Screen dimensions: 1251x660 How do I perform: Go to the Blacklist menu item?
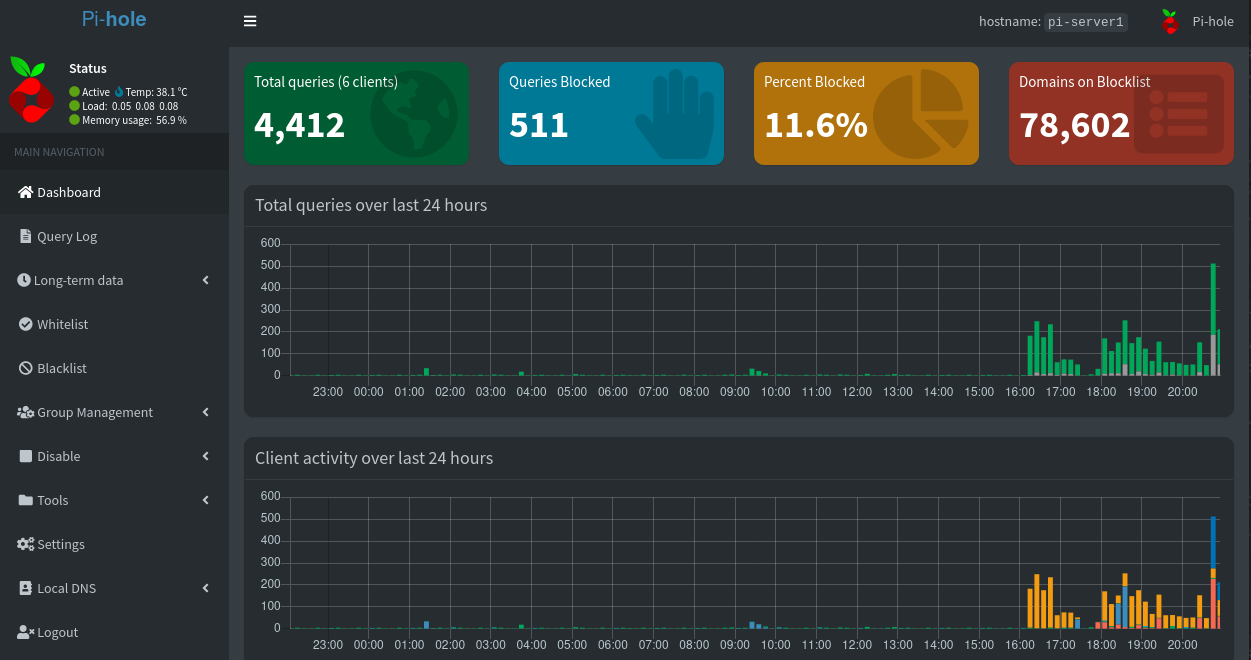tap(114, 368)
